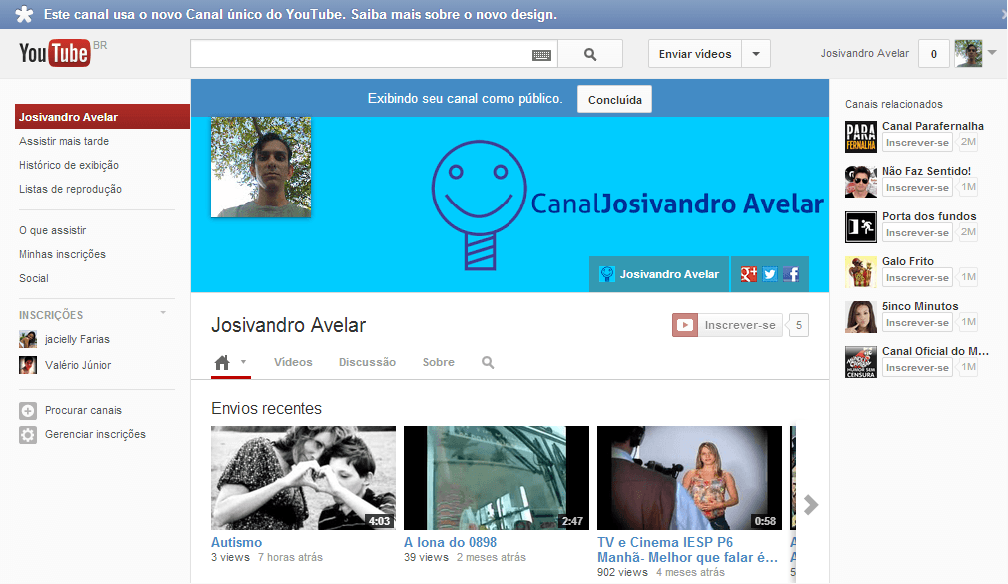Click TV e Cinema IESP P6 title
Screen dimensions: 1008x584
tap(687, 550)
